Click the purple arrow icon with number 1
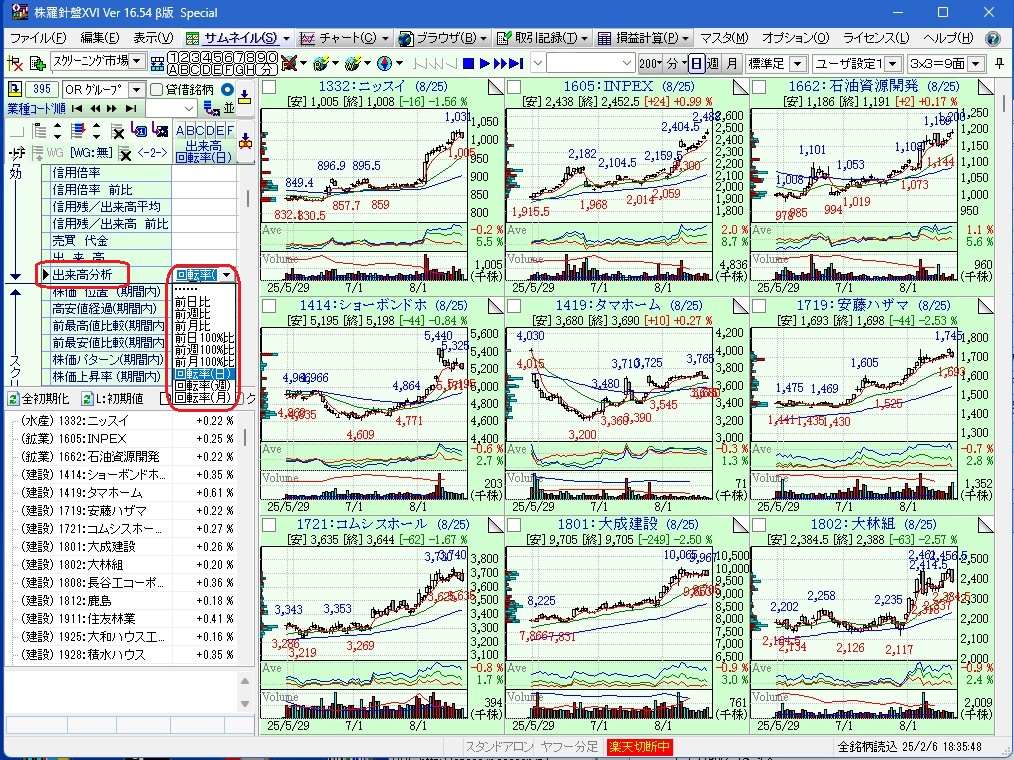The image size is (1014, 760). (138, 131)
